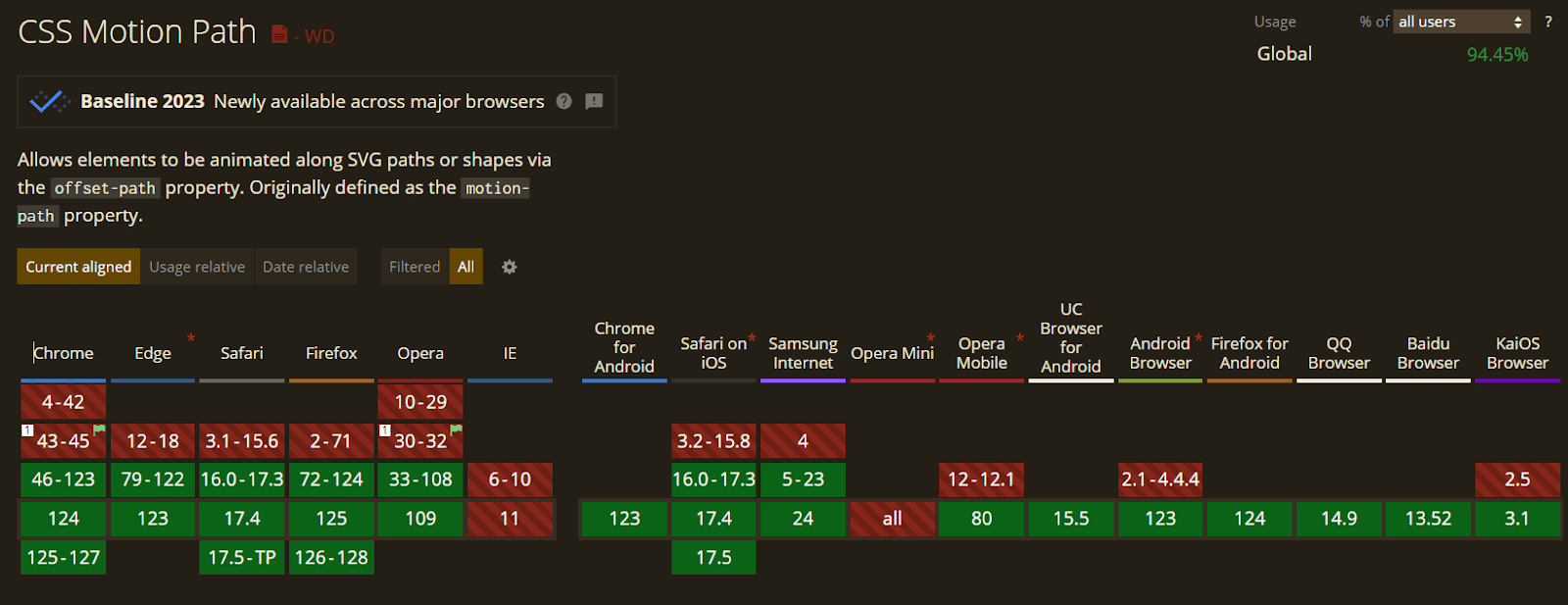
Task: Click the CSS Motion Path title link
Action: point(137,31)
